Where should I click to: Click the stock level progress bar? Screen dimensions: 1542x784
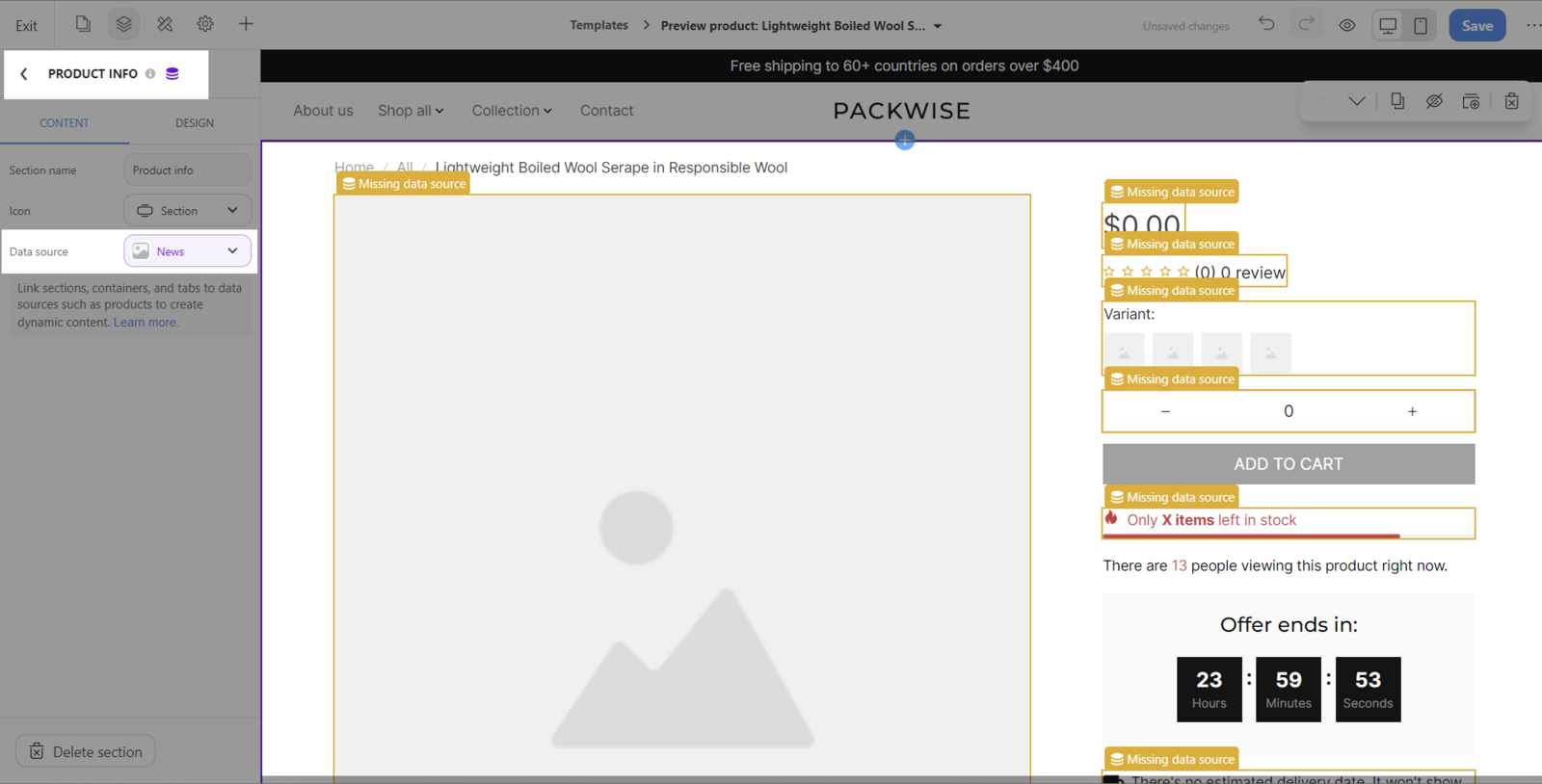(1289, 536)
